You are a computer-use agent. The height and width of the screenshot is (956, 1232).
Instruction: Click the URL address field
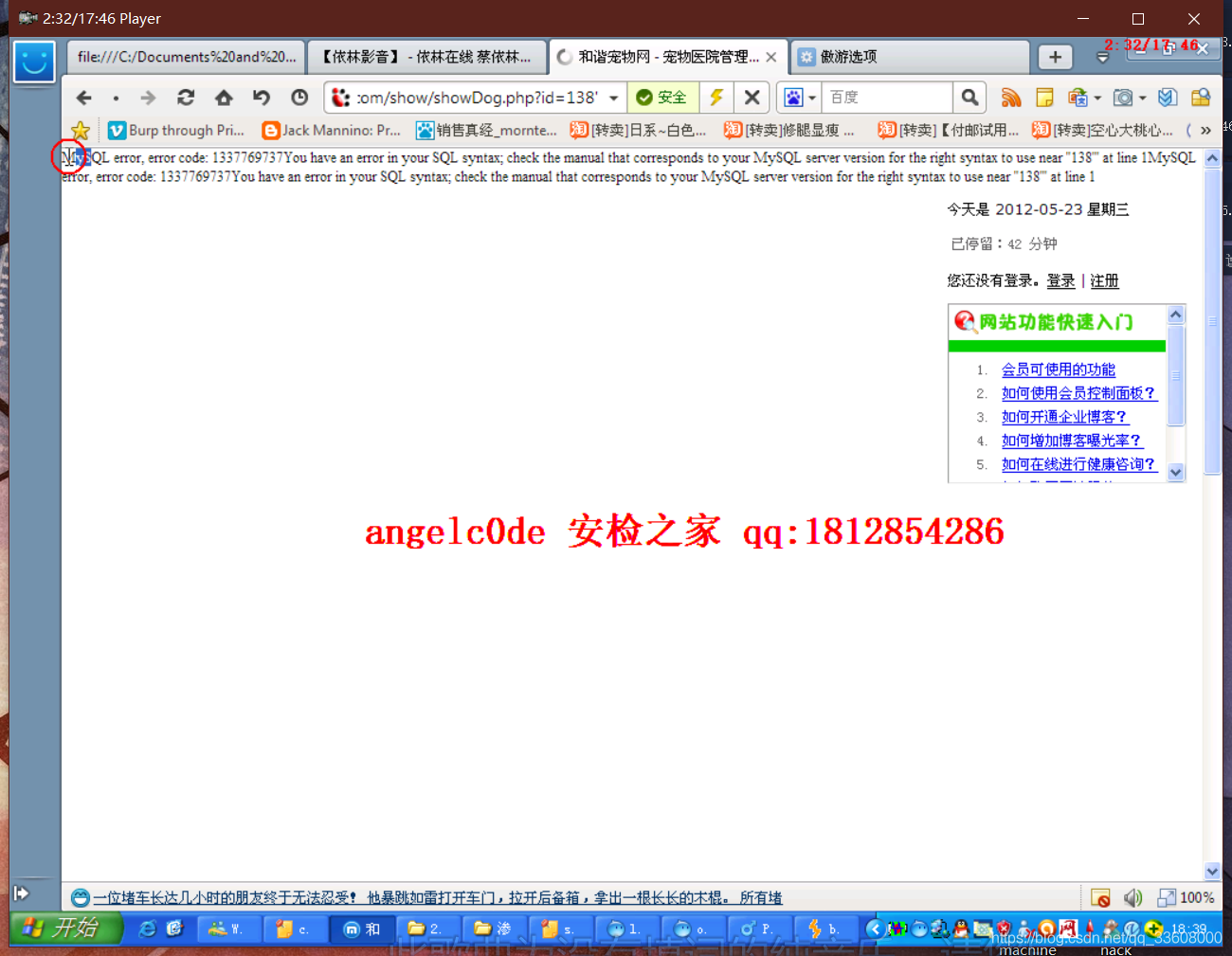tap(478, 98)
